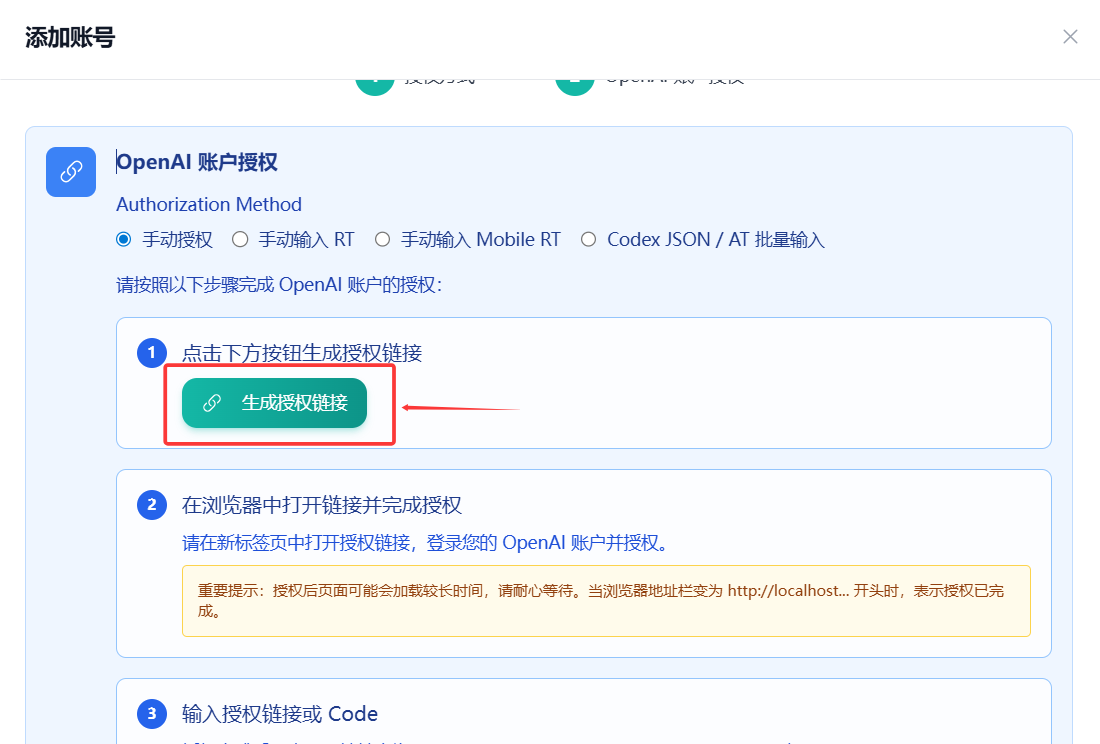Click the 添加账号 dialog title
The height and width of the screenshot is (744, 1100).
point(70,37)
